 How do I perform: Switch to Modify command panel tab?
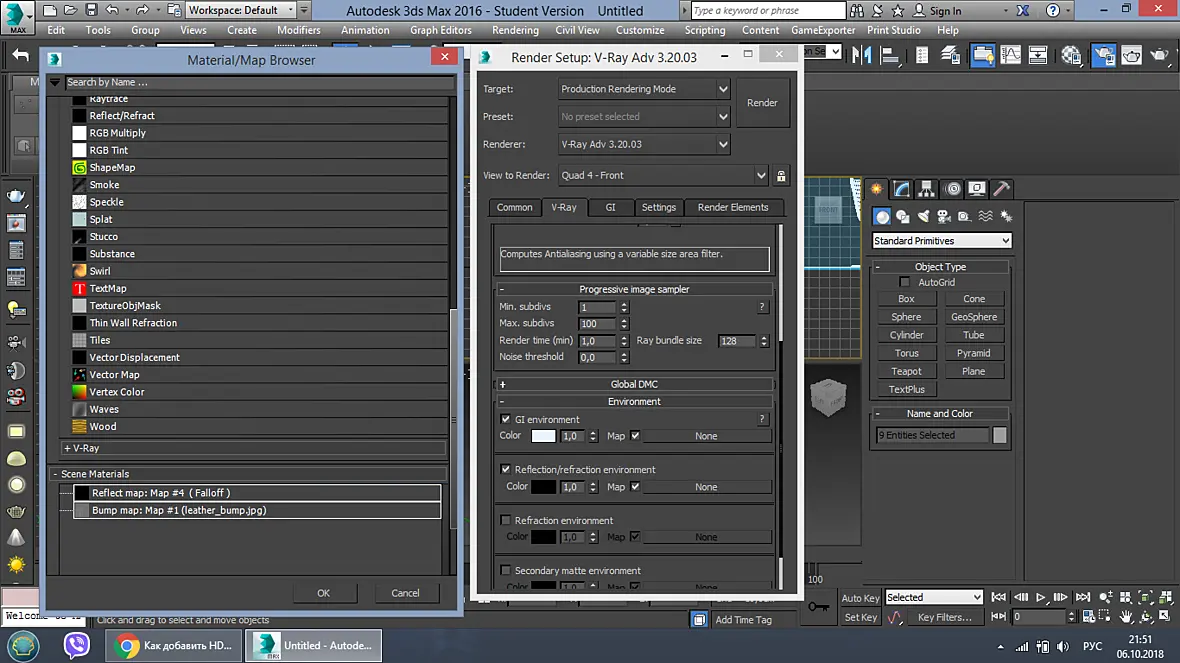pos(902,189)
